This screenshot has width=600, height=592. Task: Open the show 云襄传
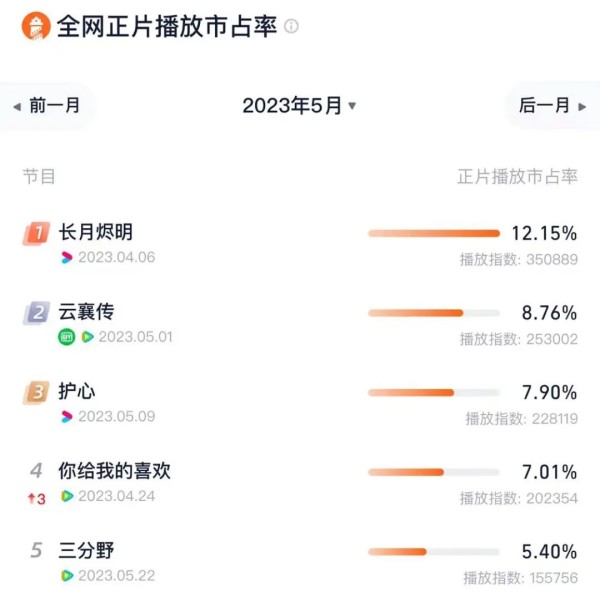[86, 312]
